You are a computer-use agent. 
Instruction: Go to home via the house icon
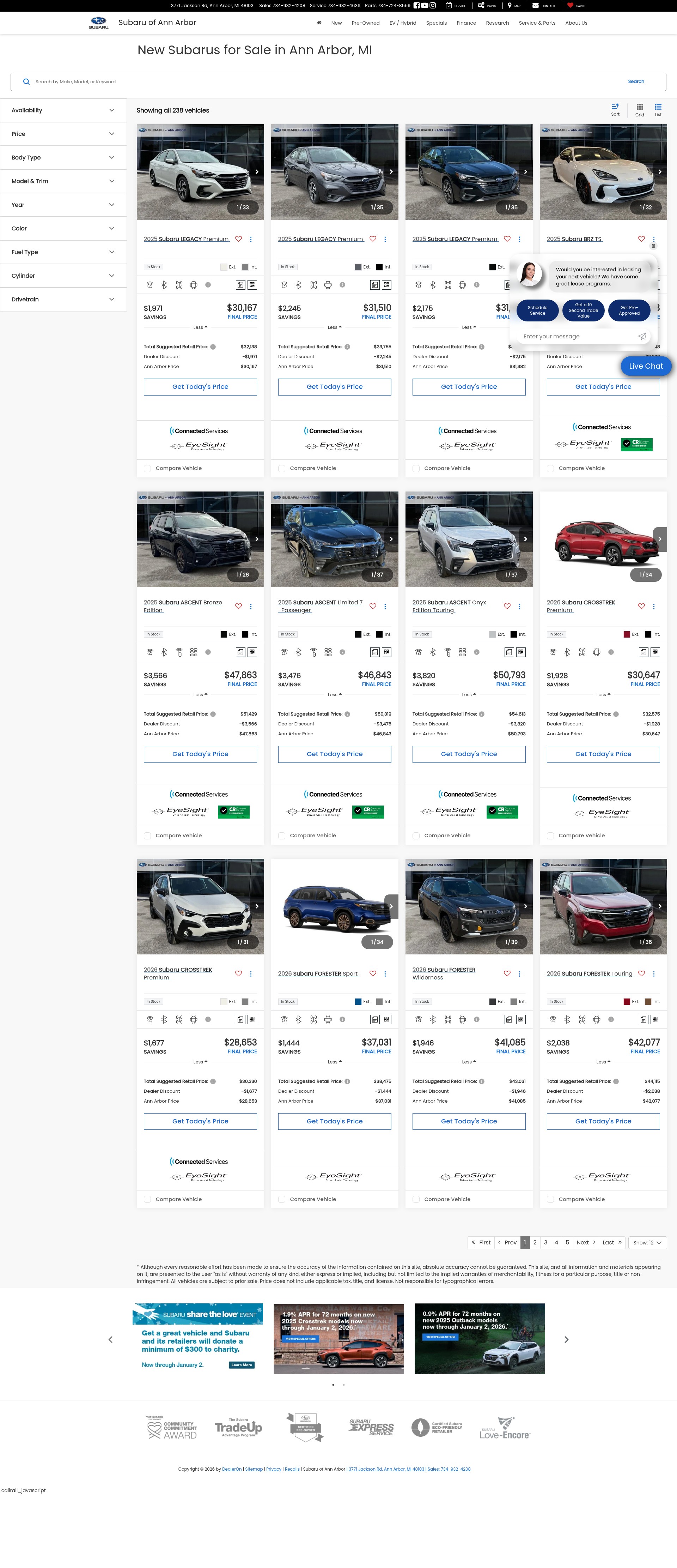pyautogui.click(x=319, y=23)
